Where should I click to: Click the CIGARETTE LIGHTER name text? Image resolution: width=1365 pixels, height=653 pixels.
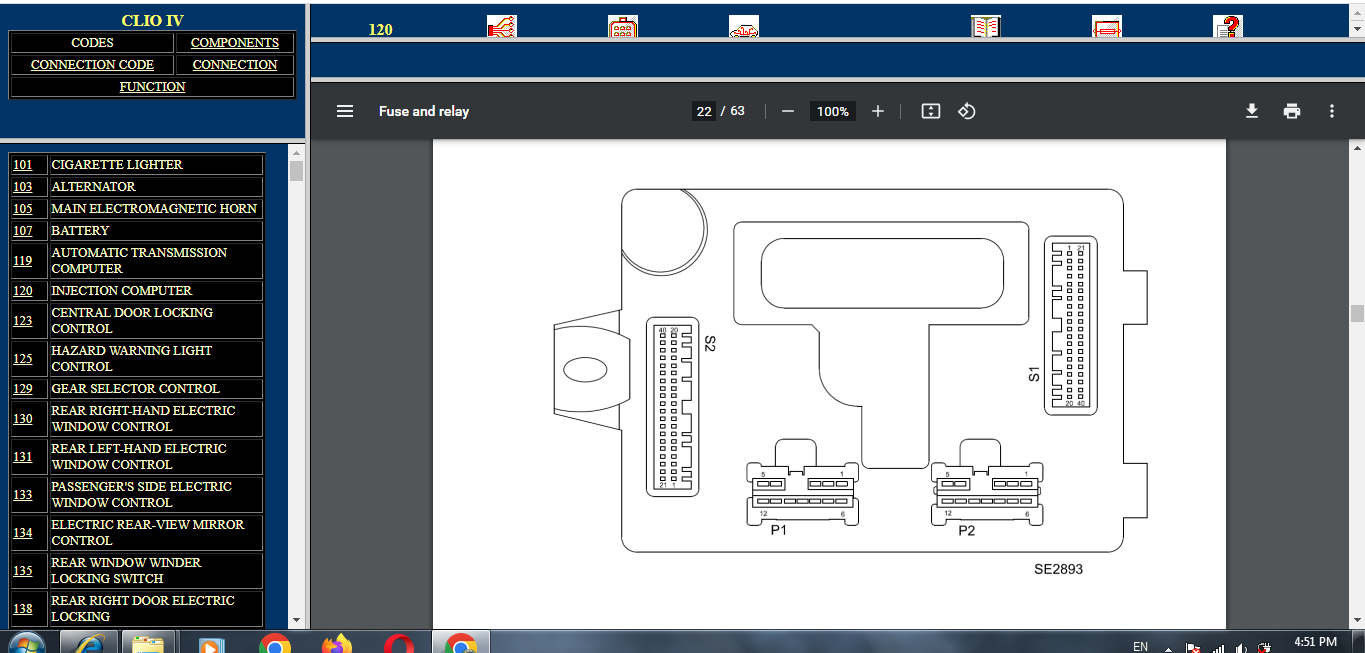[117, 165]
